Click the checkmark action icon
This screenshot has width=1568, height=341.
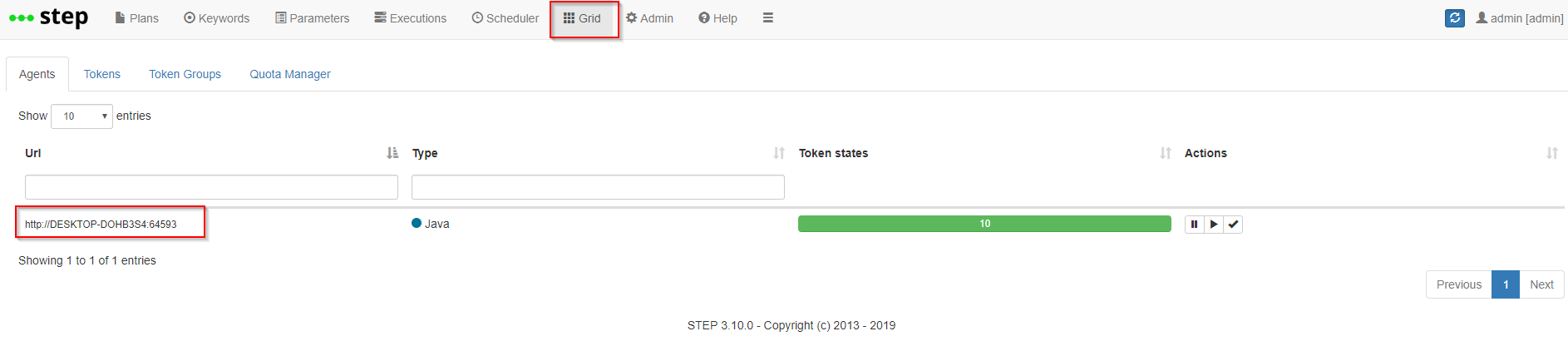[x=1233, y=224]
